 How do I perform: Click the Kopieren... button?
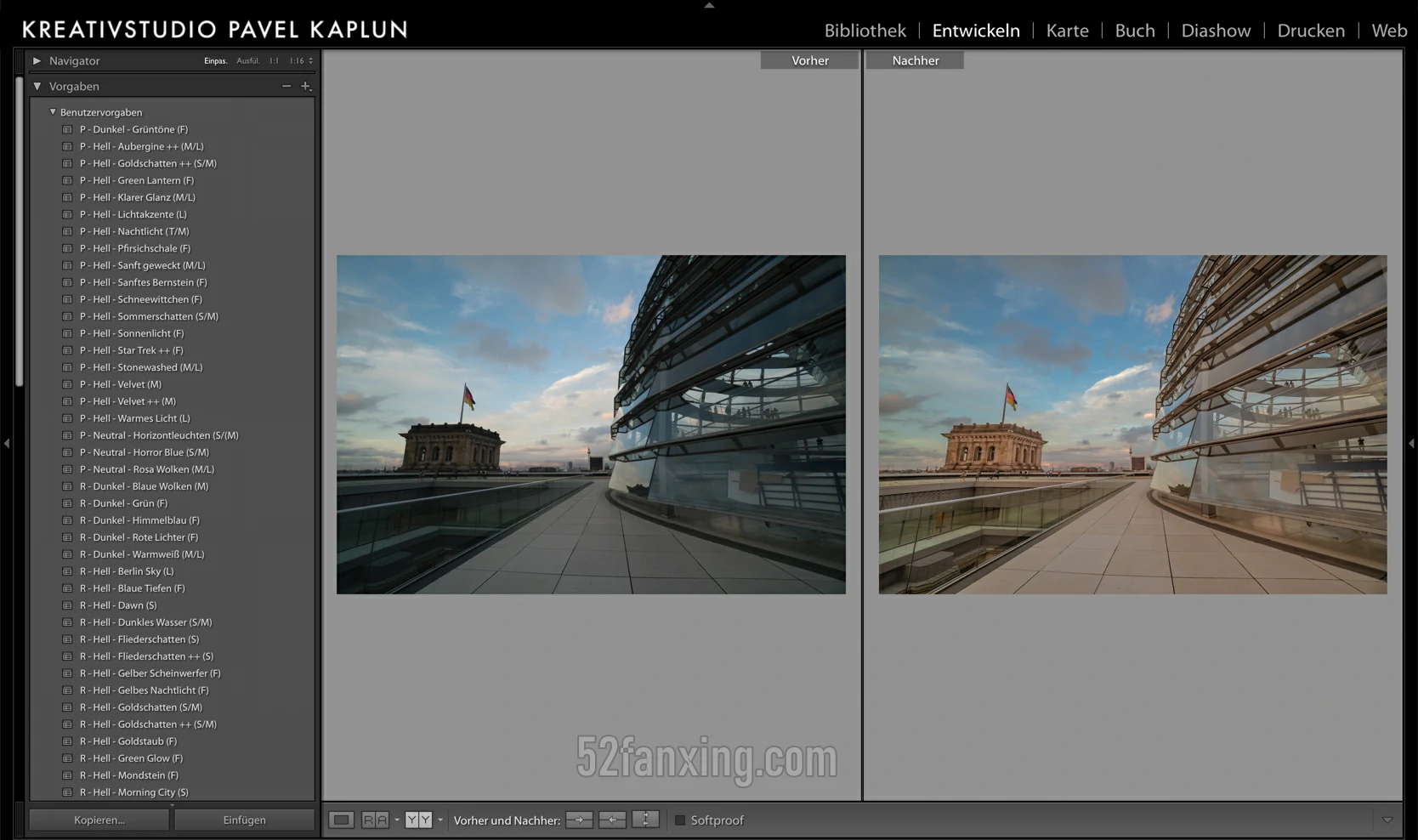(x=99, y=820)
